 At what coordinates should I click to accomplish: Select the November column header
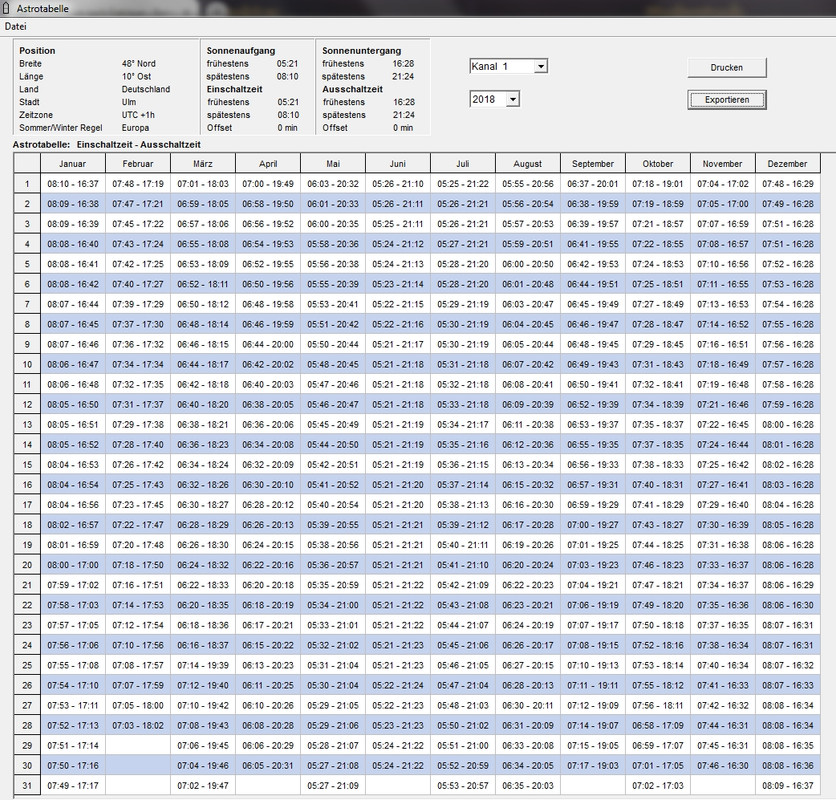point(724,164)
